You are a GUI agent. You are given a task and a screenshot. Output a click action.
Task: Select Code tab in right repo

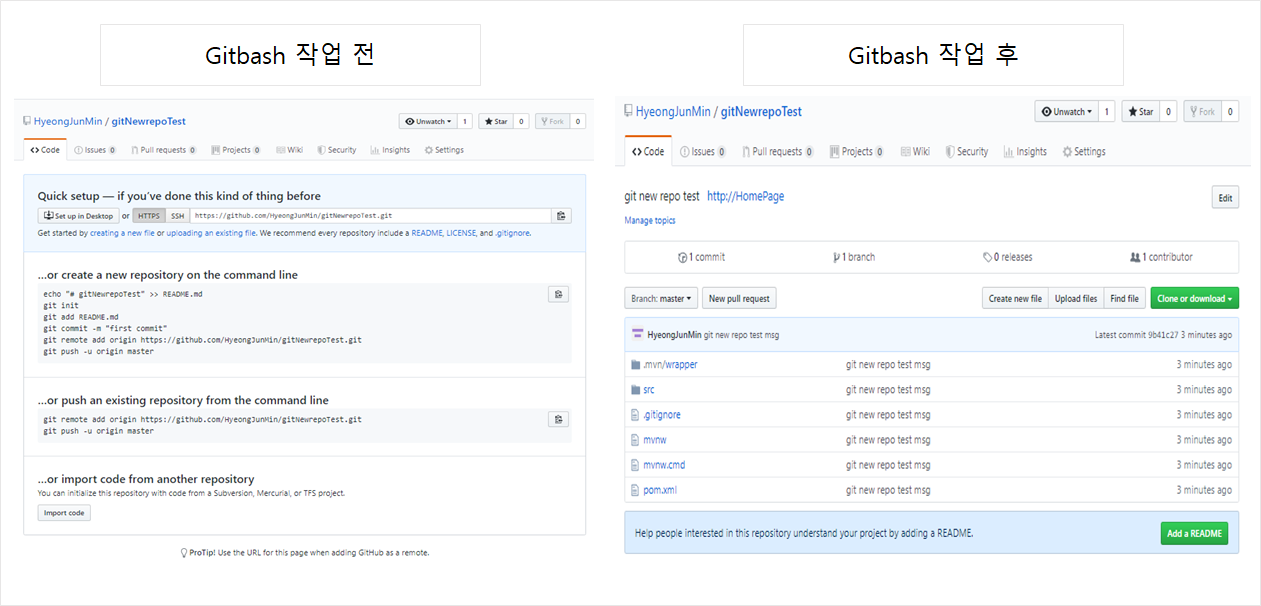point(648,152)
